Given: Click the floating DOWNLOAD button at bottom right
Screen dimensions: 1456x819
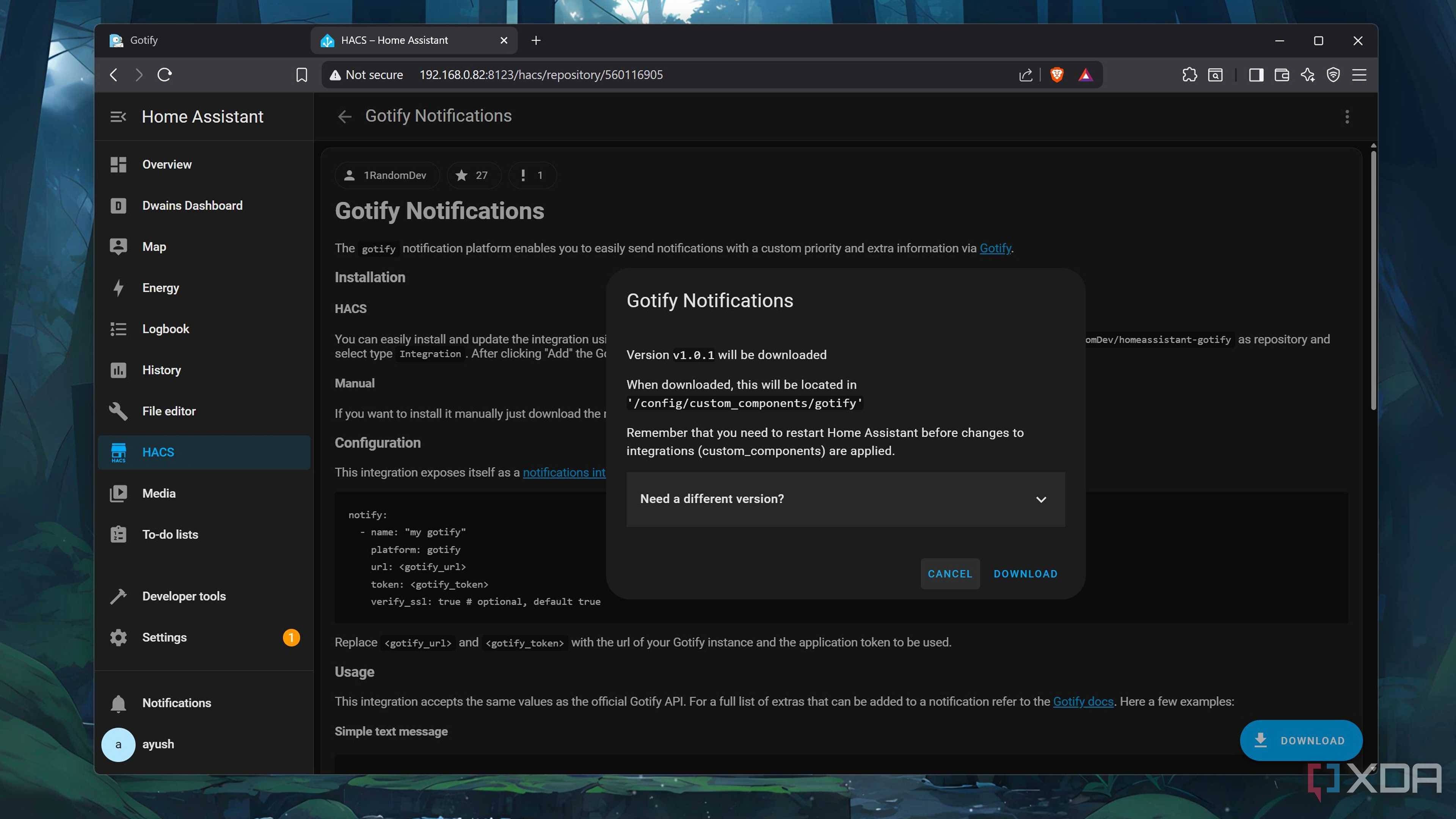Looking at the screenshot, I should (x=1301, y=741).
